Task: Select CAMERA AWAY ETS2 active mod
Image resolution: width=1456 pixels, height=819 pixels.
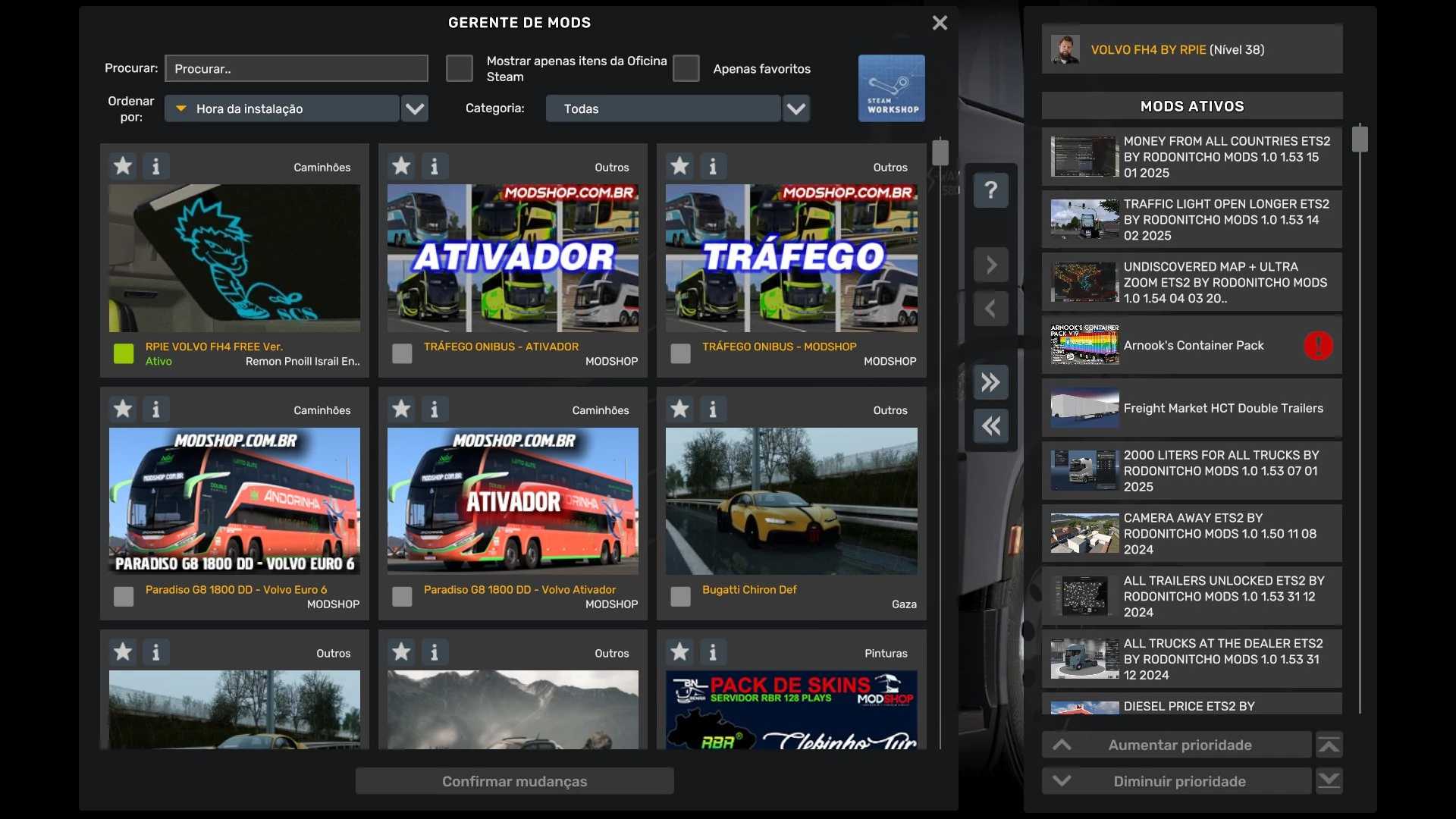Action: click(x=1191, y=534)
